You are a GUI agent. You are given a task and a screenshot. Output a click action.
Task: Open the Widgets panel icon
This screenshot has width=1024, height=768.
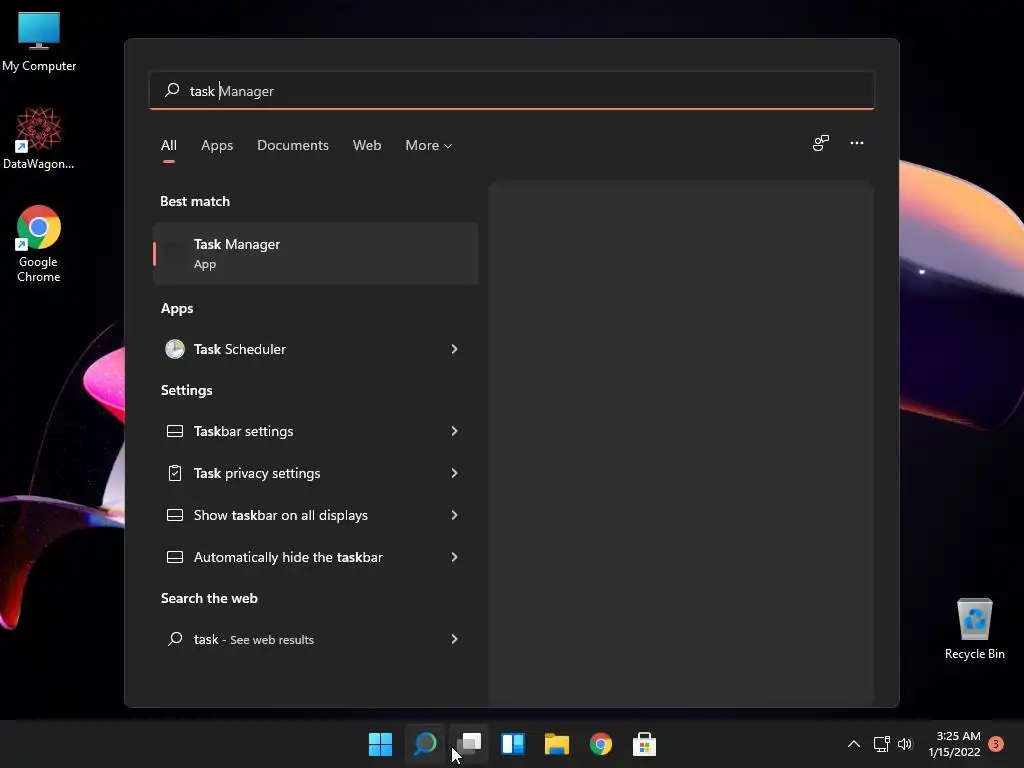(513, 744)
